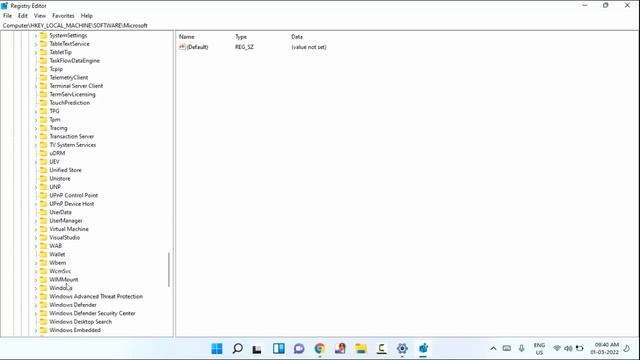640x360 pixels.
Task: Select the uDRM key folder icon
Action: 43,153
